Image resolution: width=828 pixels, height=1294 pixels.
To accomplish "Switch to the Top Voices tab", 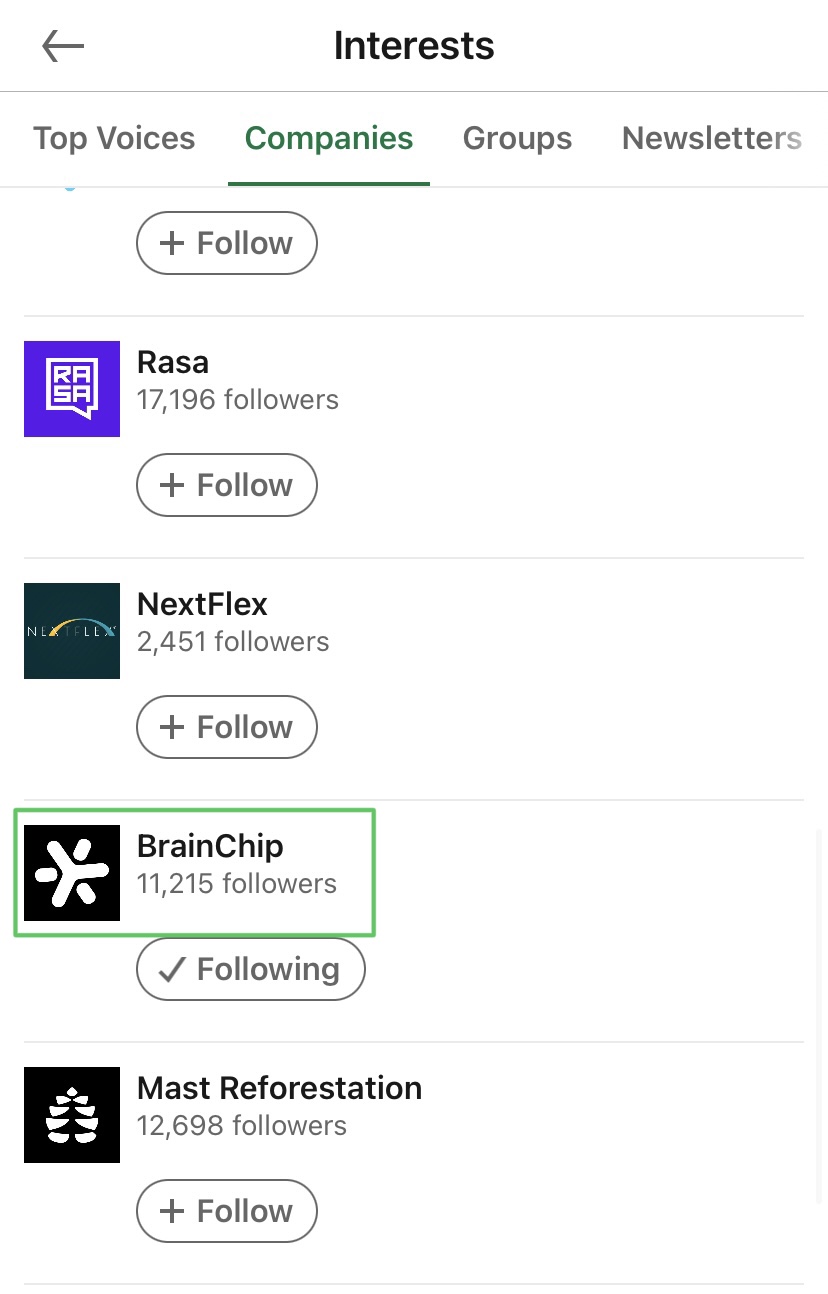I will 114,138.
